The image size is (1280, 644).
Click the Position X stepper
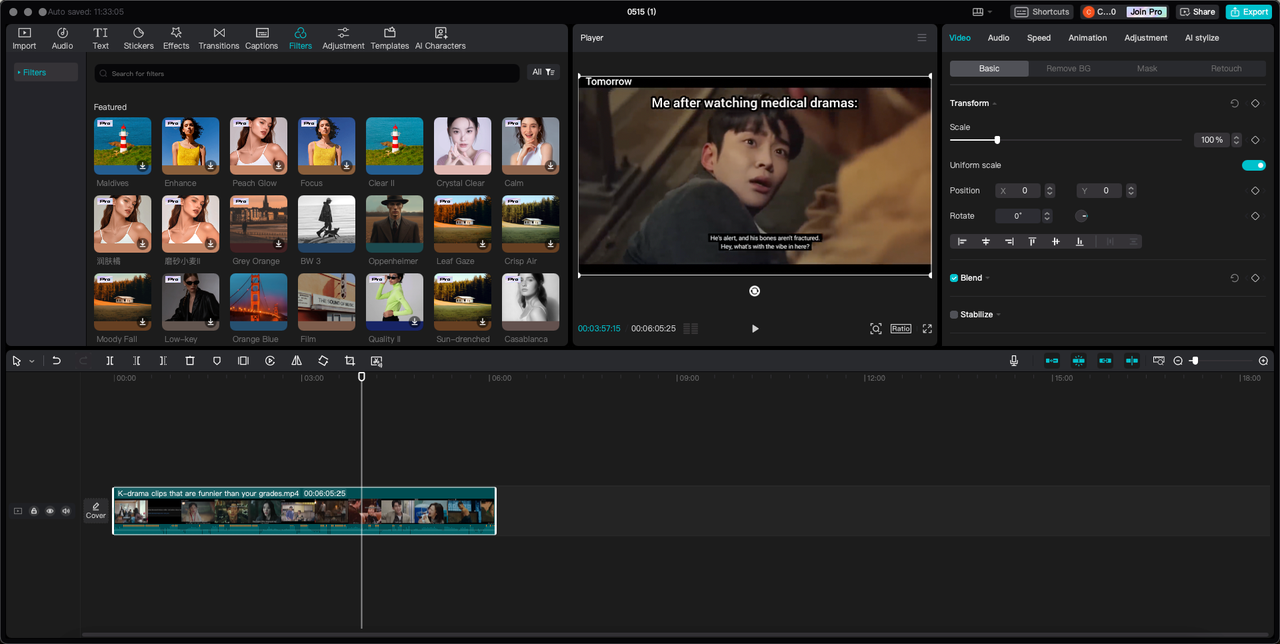coord(1050,190)
